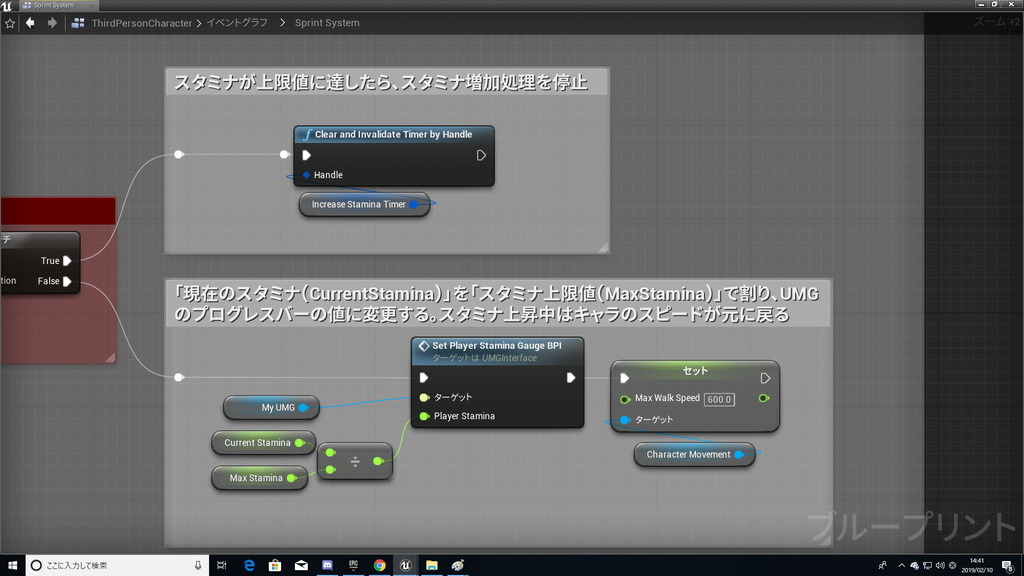1024x576 pixels.
Task: Select the Sprint System window tab
Action: coord(57,5)
